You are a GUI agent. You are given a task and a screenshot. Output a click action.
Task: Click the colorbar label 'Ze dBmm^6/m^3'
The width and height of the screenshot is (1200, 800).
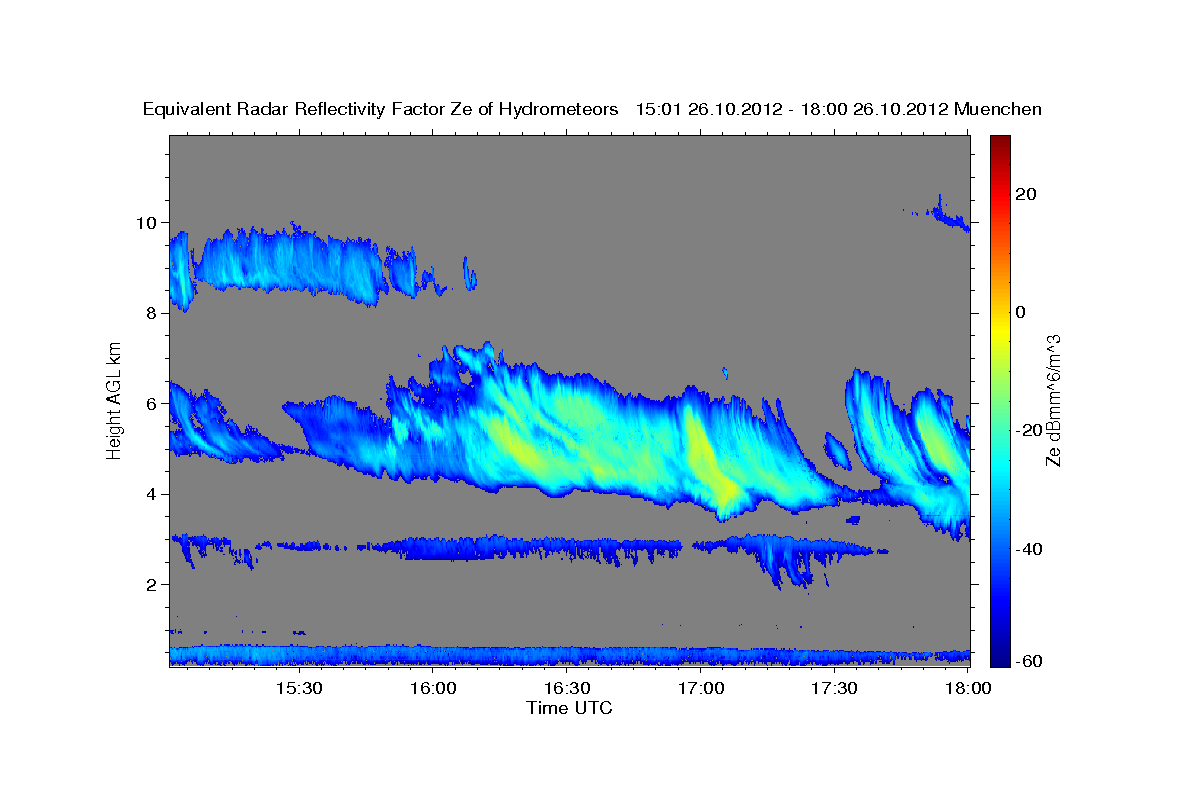click(1053, 400)
